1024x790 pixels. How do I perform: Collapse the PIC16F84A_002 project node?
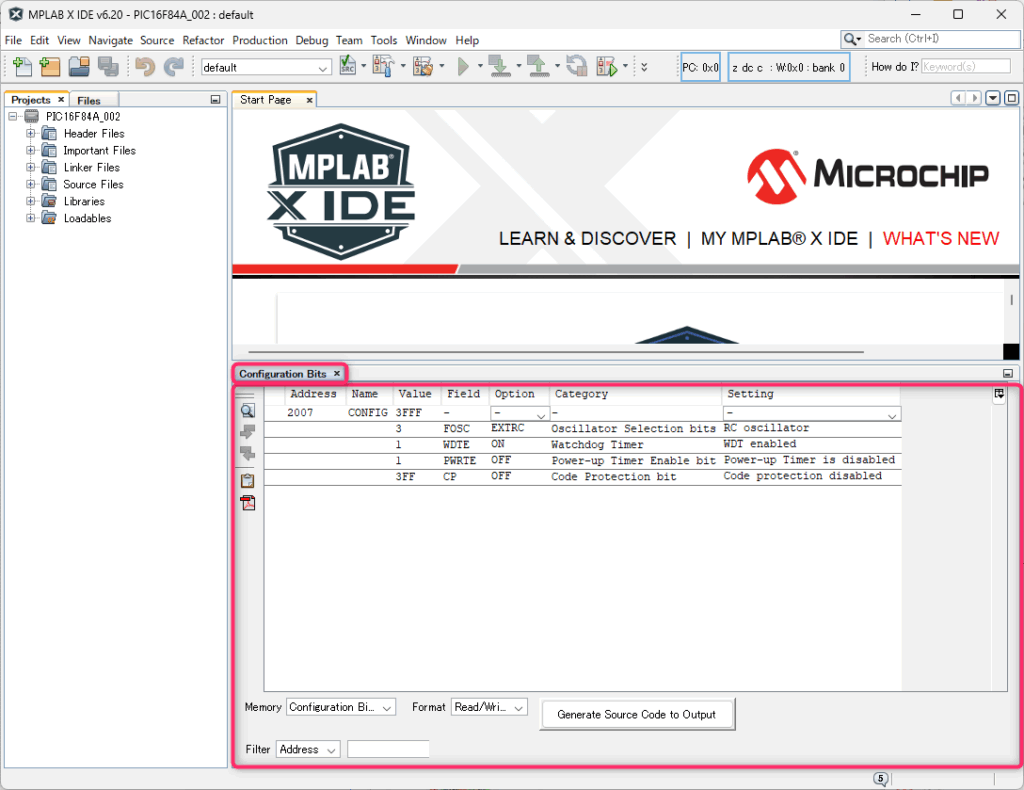pyautogui.click(x=12, y=116)
